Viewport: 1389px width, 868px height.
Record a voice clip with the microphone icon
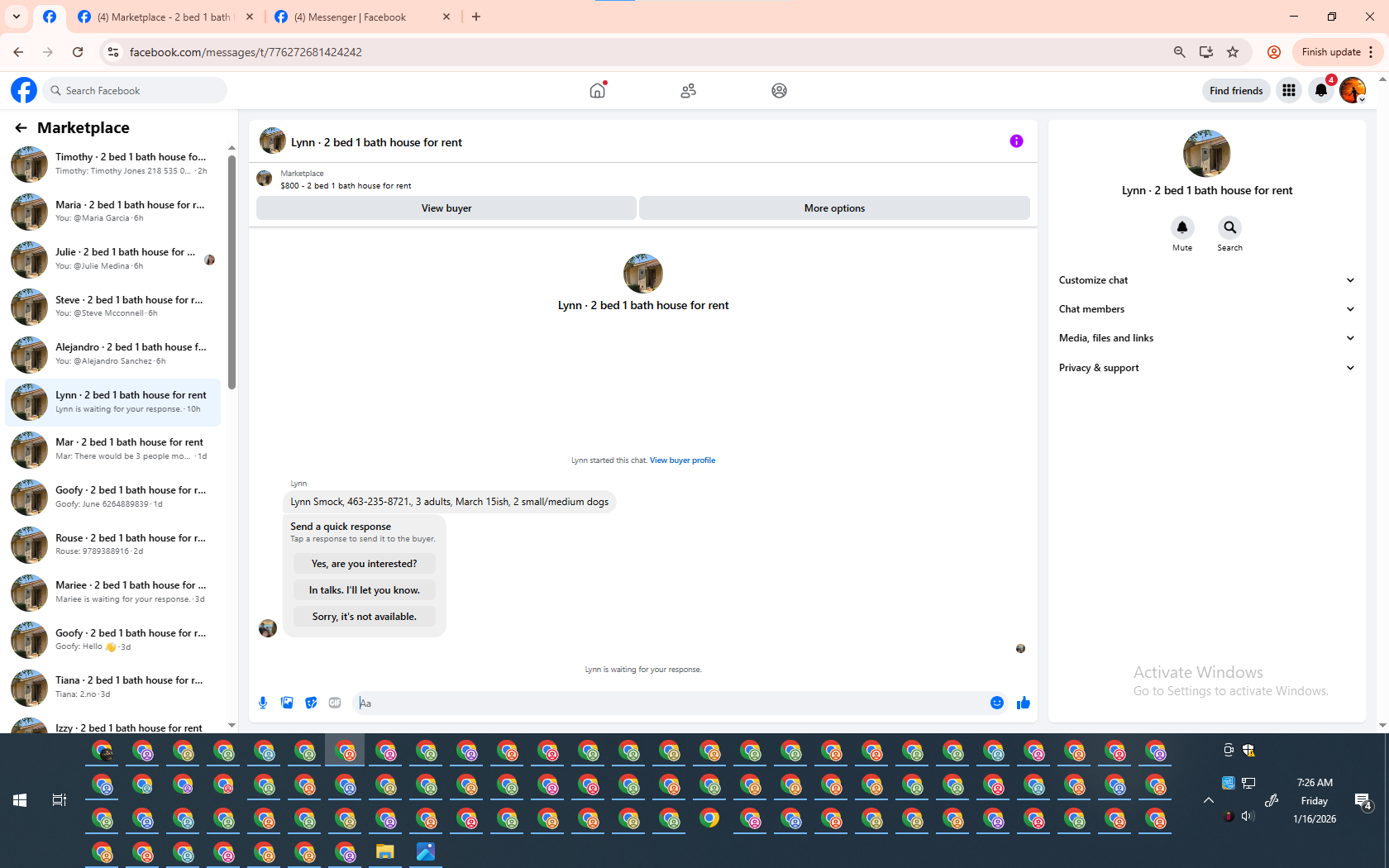(x=263, y=703)
